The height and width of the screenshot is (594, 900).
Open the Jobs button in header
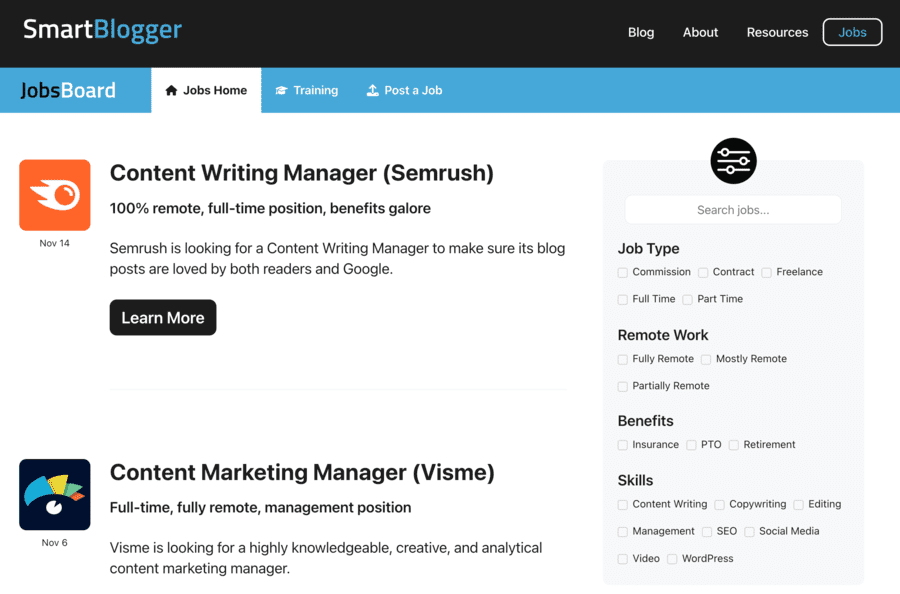(852, 32)
